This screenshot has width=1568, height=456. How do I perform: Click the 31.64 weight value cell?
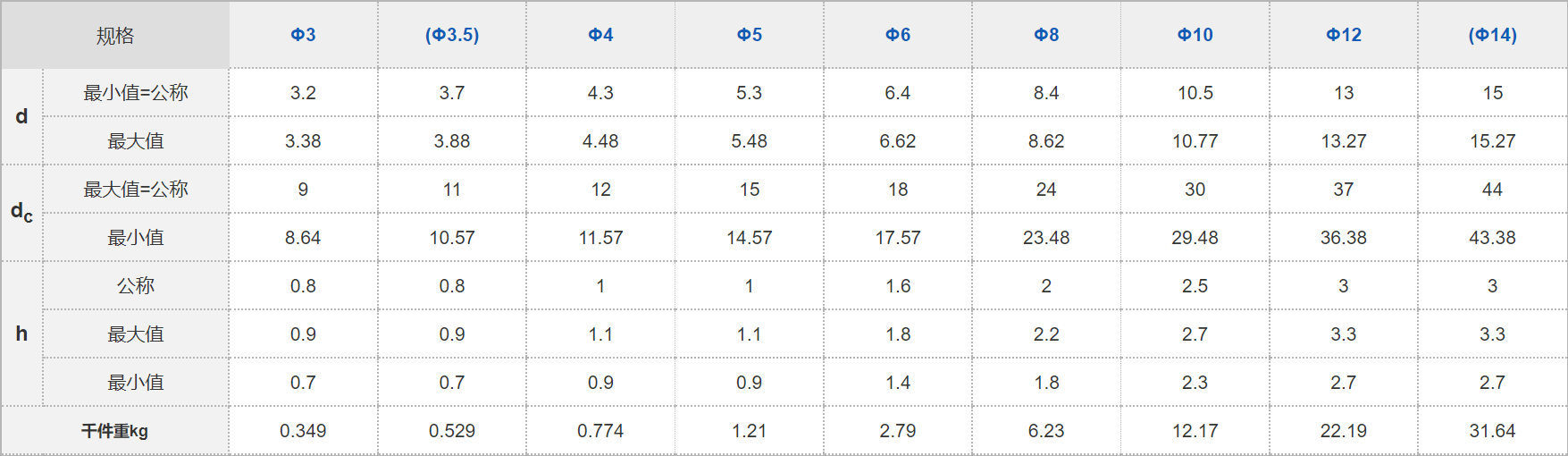tap(1492, 431)
